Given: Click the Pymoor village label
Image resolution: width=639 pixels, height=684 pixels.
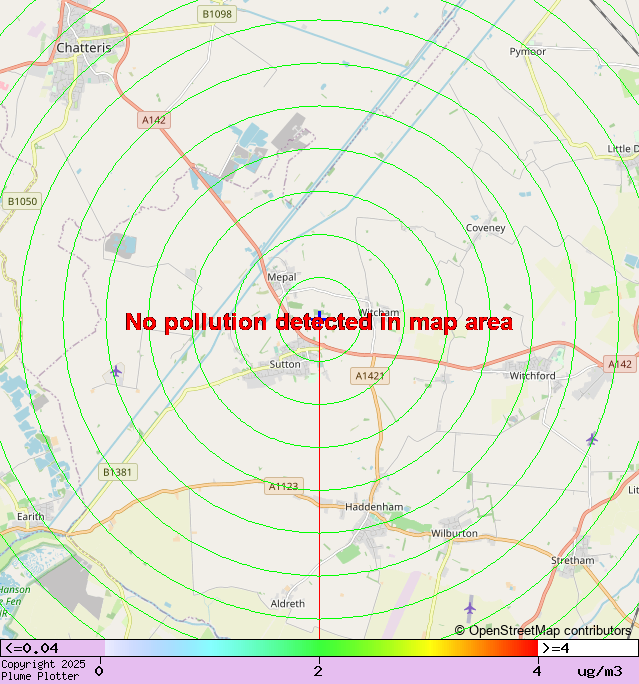Looking at the screenshot, I should pos(528,51).
